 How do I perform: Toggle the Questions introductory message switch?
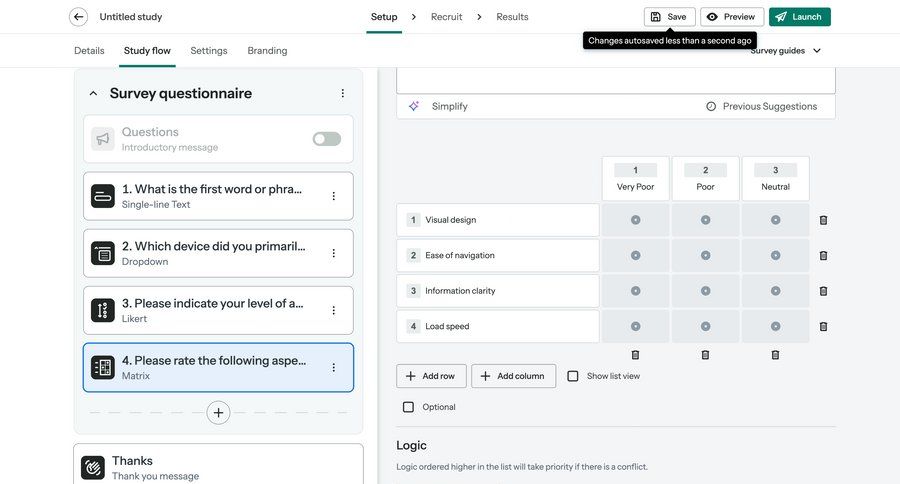pos(326,139)
